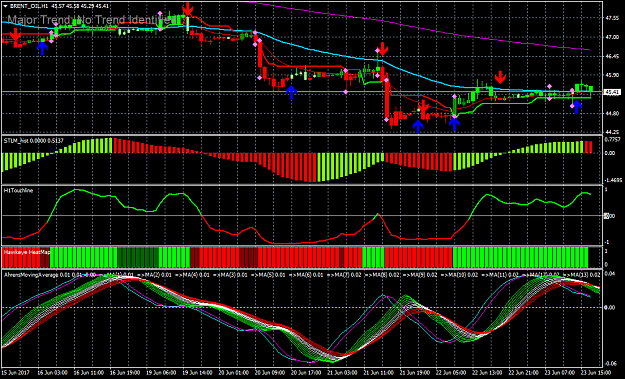The width and height of the screenshot is (625, 379).
Task: Select the 'Major Trend: No Trend Identified' label
Action: click(x=92, y=20)
